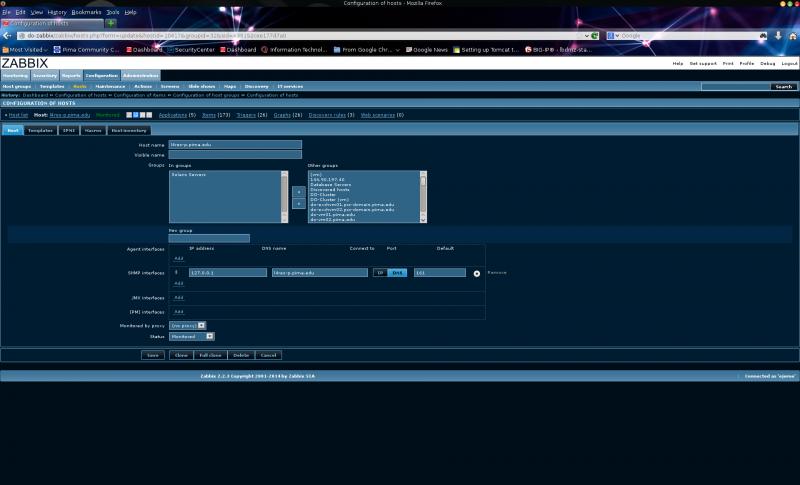Select Database Servers in Other groups list

(331, 185)
